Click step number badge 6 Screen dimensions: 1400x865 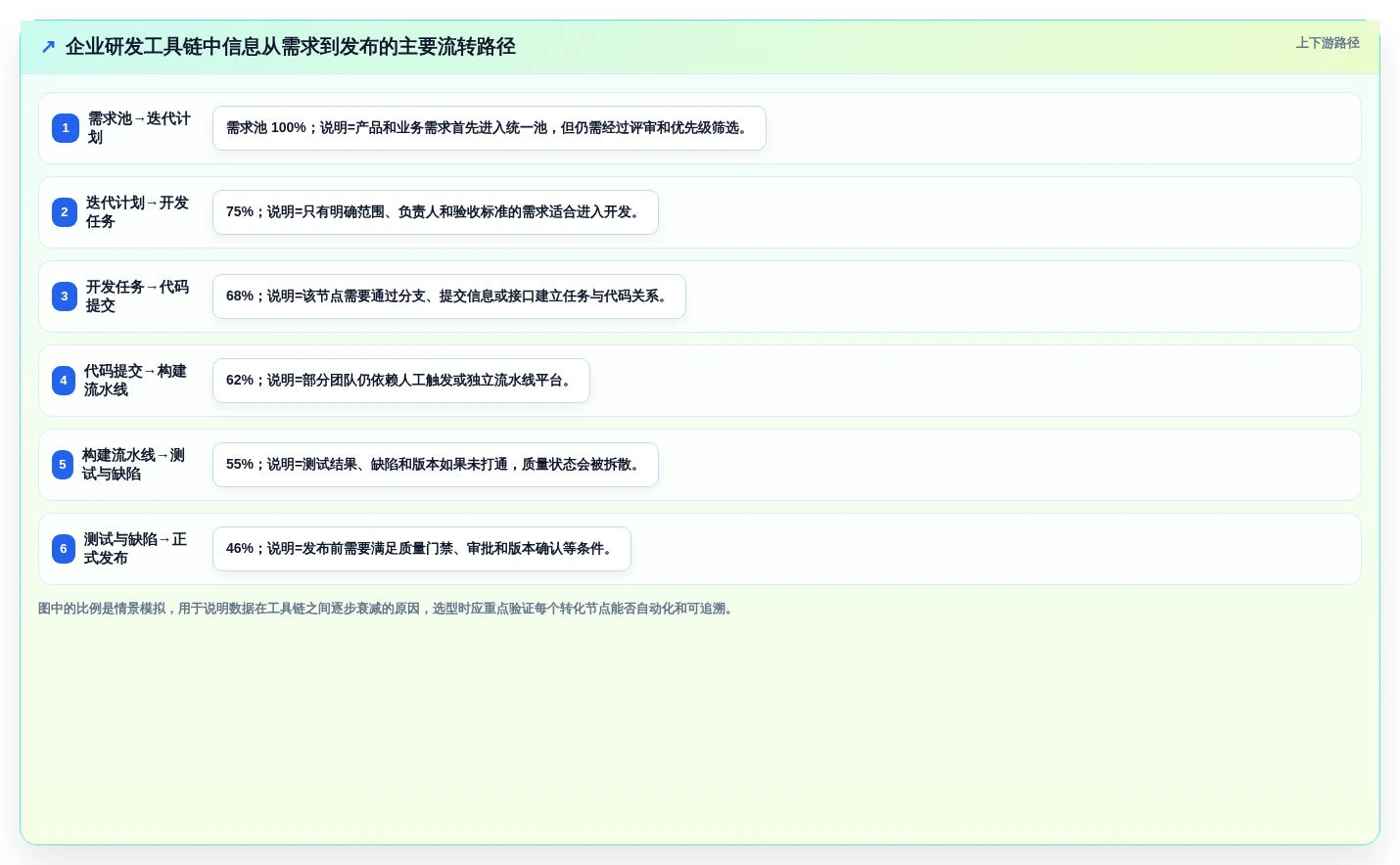pyautogui.click(x=64, y=549)
